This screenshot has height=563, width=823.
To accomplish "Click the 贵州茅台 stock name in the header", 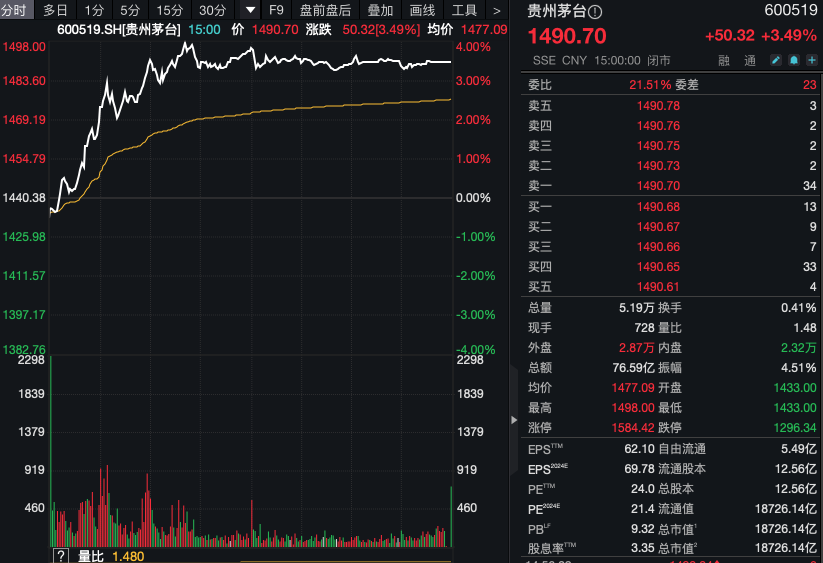I will (556, 11).
